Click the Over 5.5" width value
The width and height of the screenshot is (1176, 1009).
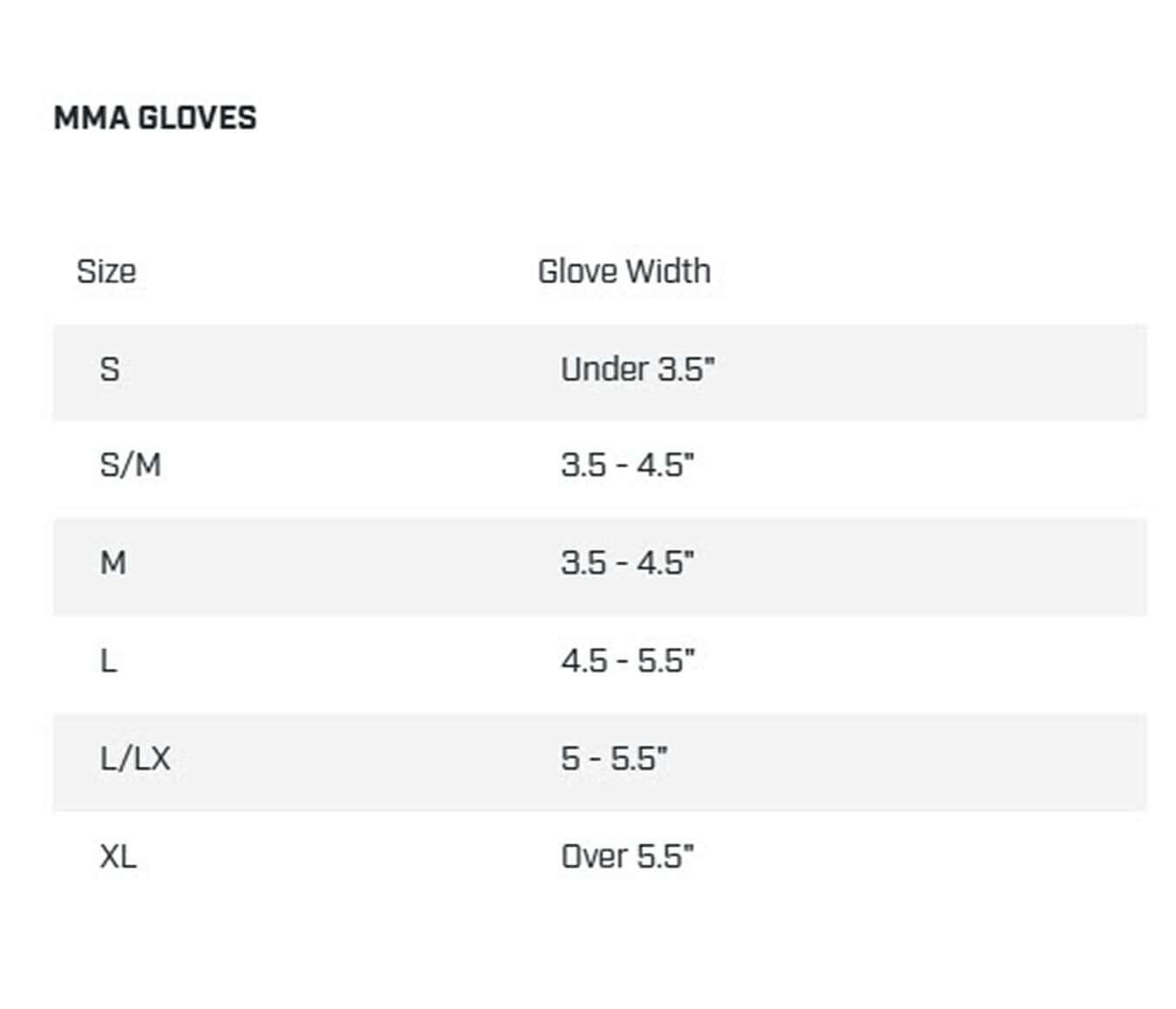(628, 856)
